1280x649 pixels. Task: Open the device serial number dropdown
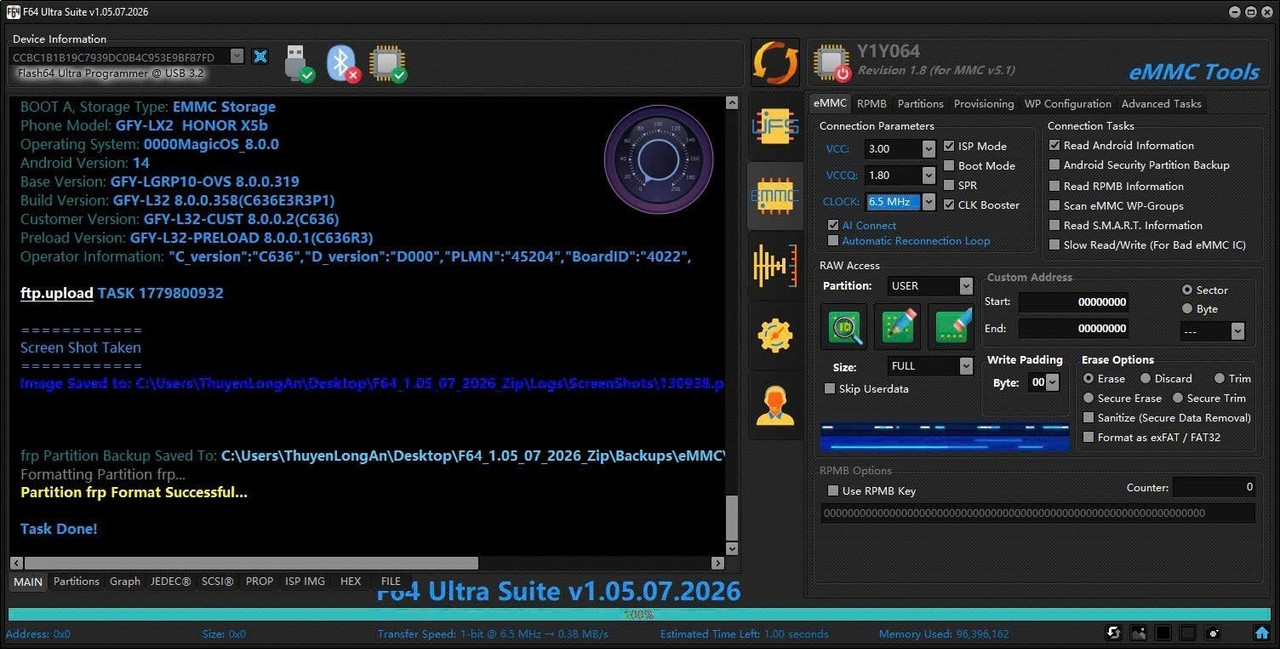click(237, 57)
